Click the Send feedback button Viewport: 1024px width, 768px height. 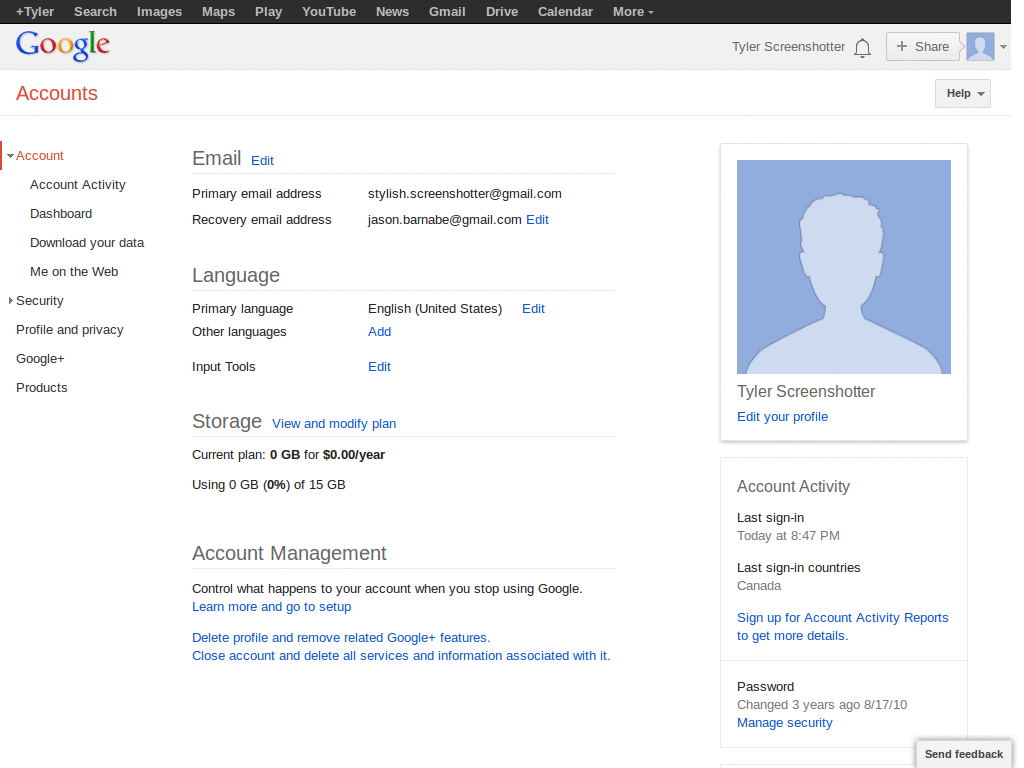pos(963,754)
